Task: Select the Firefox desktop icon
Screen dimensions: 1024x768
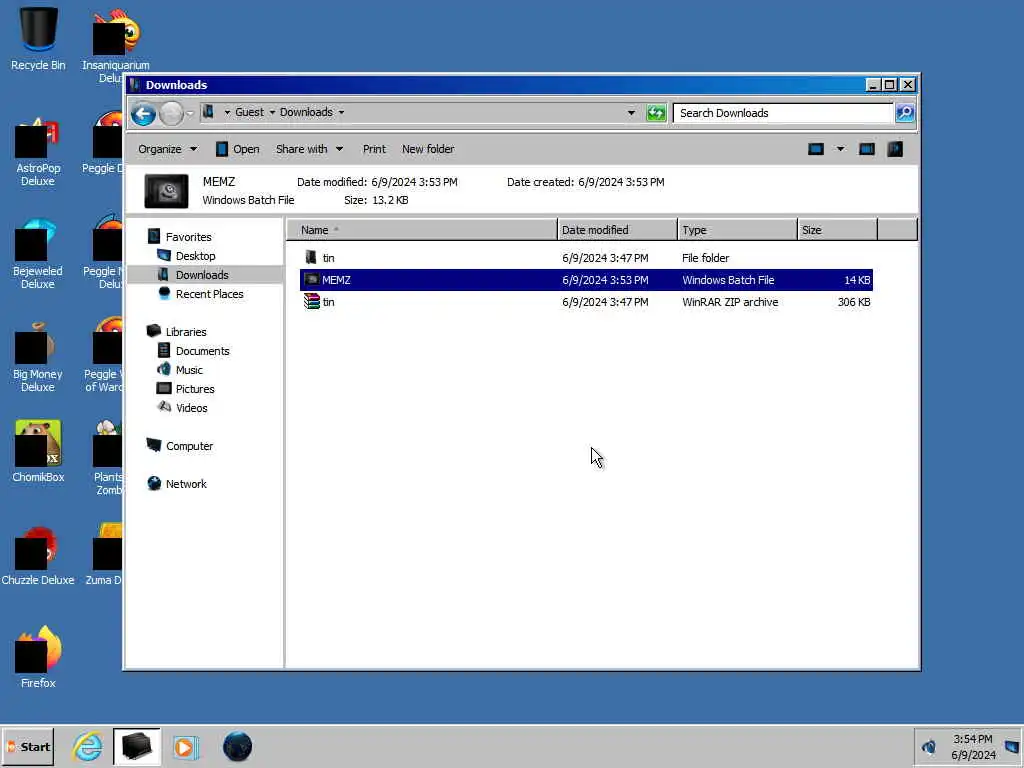Action: [x=38, y=658]
